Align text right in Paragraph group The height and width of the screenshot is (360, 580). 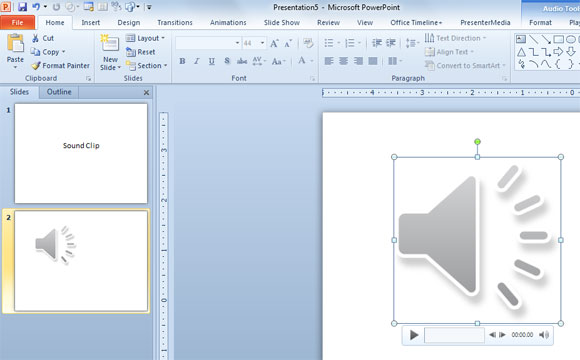(358, 61)
